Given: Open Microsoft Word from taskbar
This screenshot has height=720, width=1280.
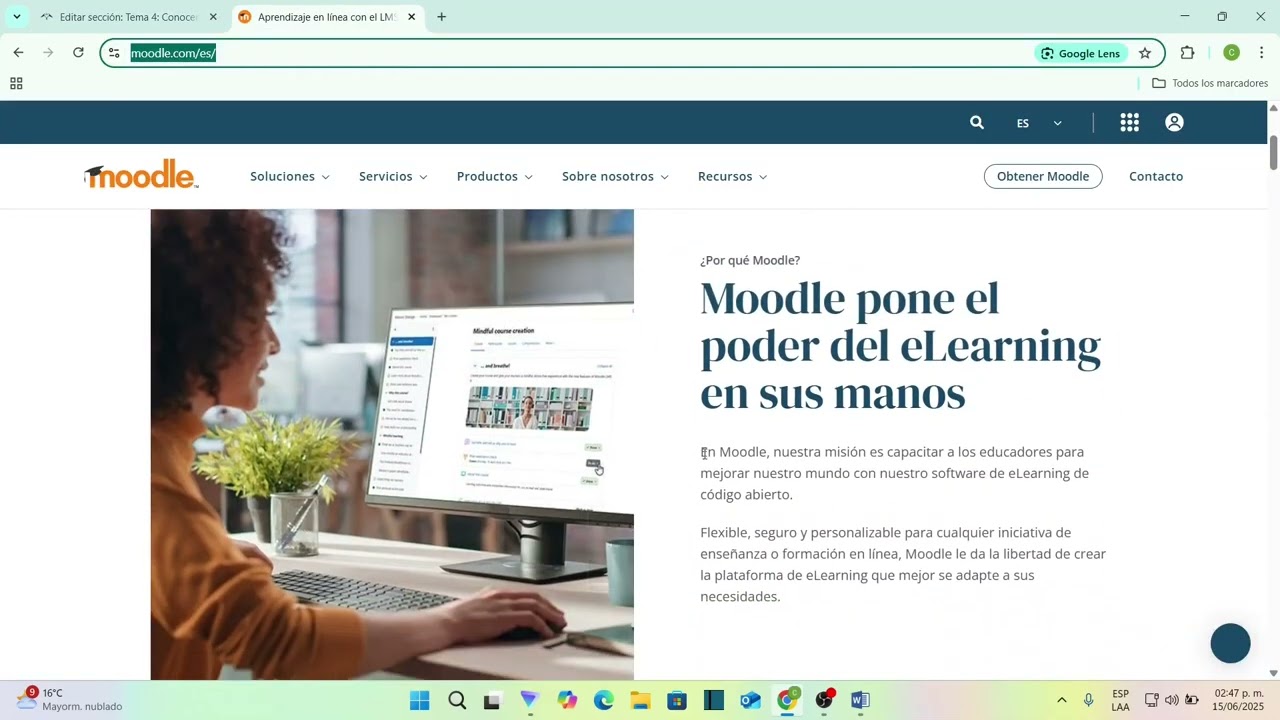Looking at the screenshot, I should click(861, 700).
